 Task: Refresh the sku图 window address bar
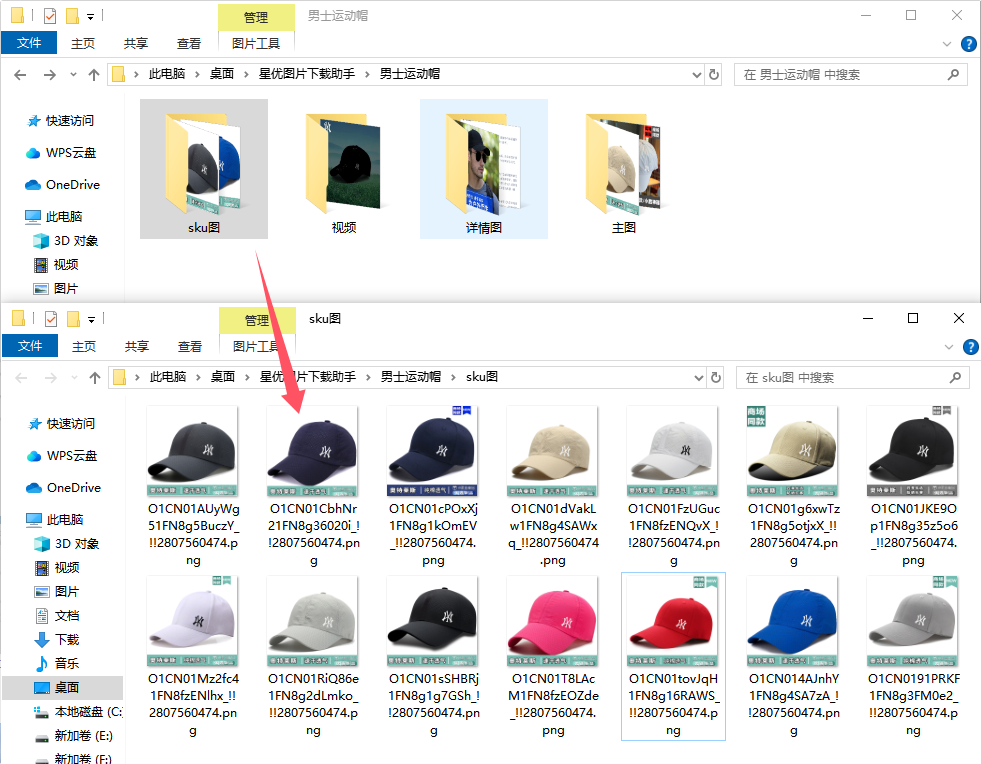click(x=716, y=377)
